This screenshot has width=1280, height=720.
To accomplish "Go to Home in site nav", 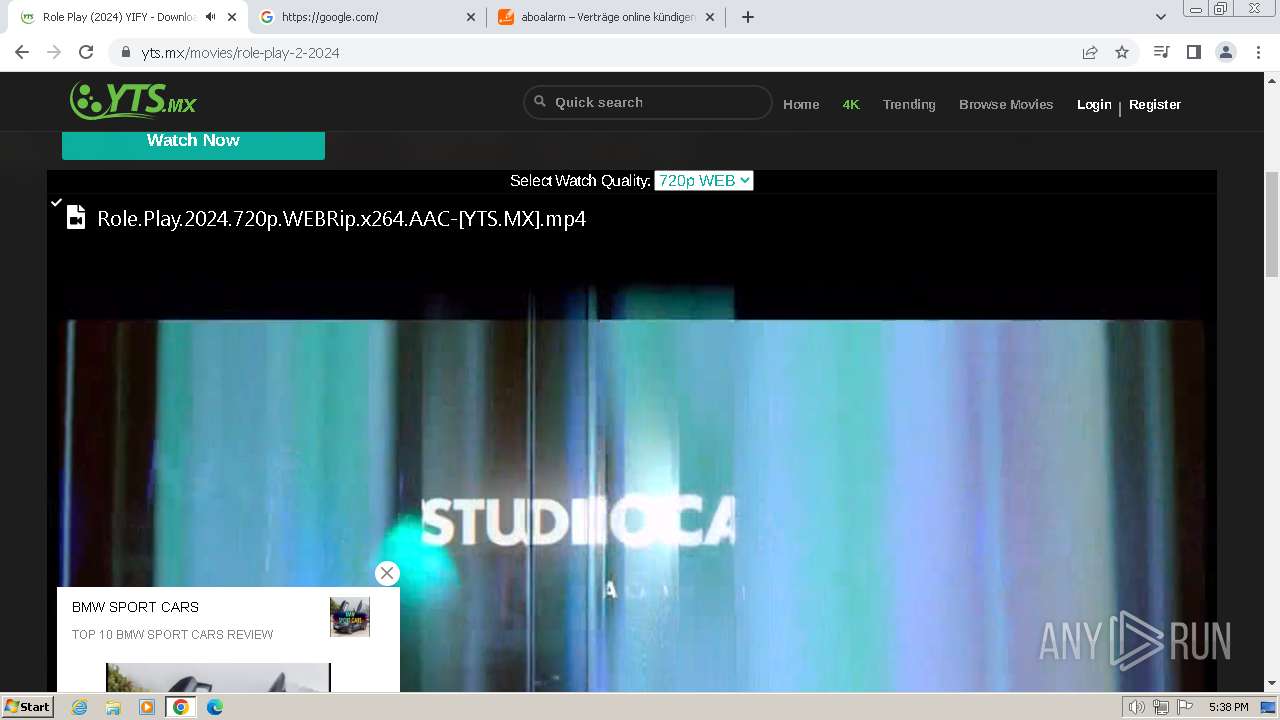I will pos(801,104).
